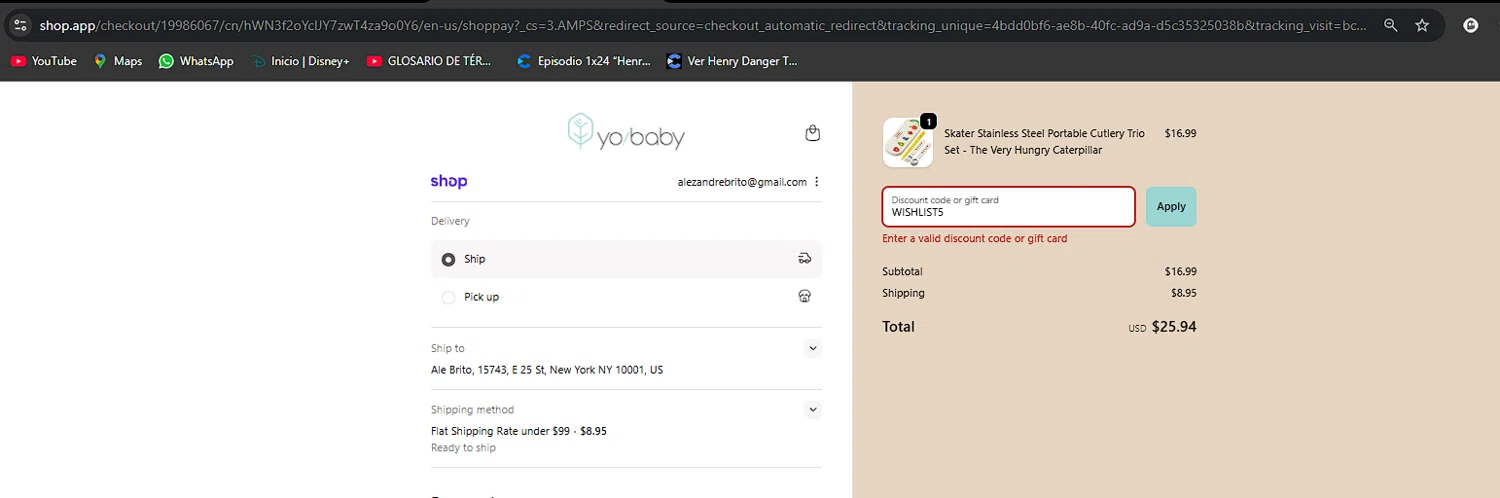Viewport: 1500px width, 498px height.
Task: Expand the Shipping method section
Action: click(813, 409)
